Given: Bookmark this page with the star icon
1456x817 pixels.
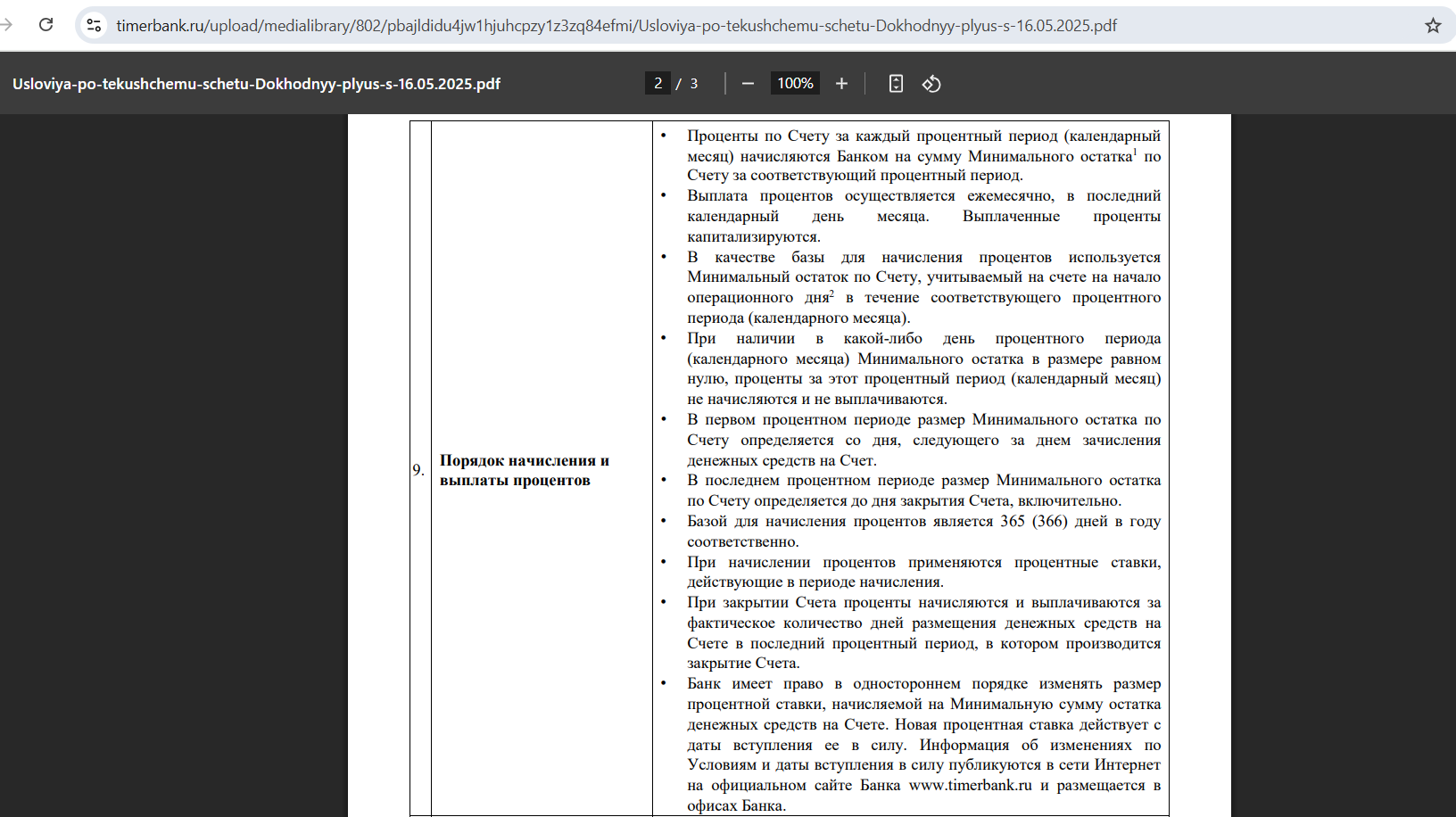Looking at the screenshot, I should [x=1433, y=26].
